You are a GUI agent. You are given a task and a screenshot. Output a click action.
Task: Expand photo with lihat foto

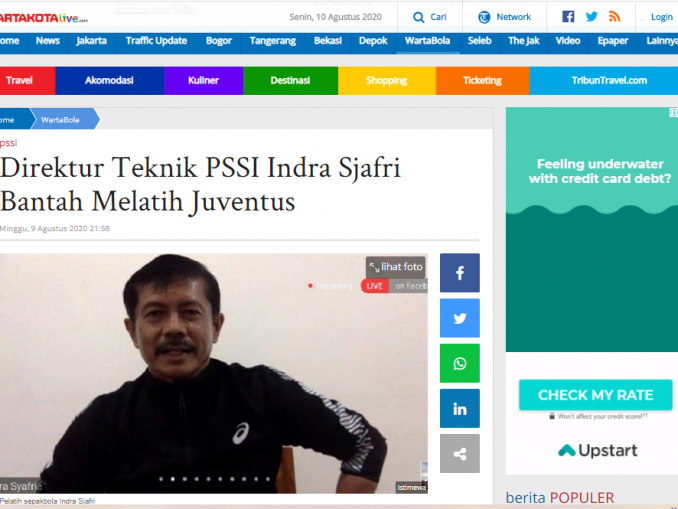396,267
